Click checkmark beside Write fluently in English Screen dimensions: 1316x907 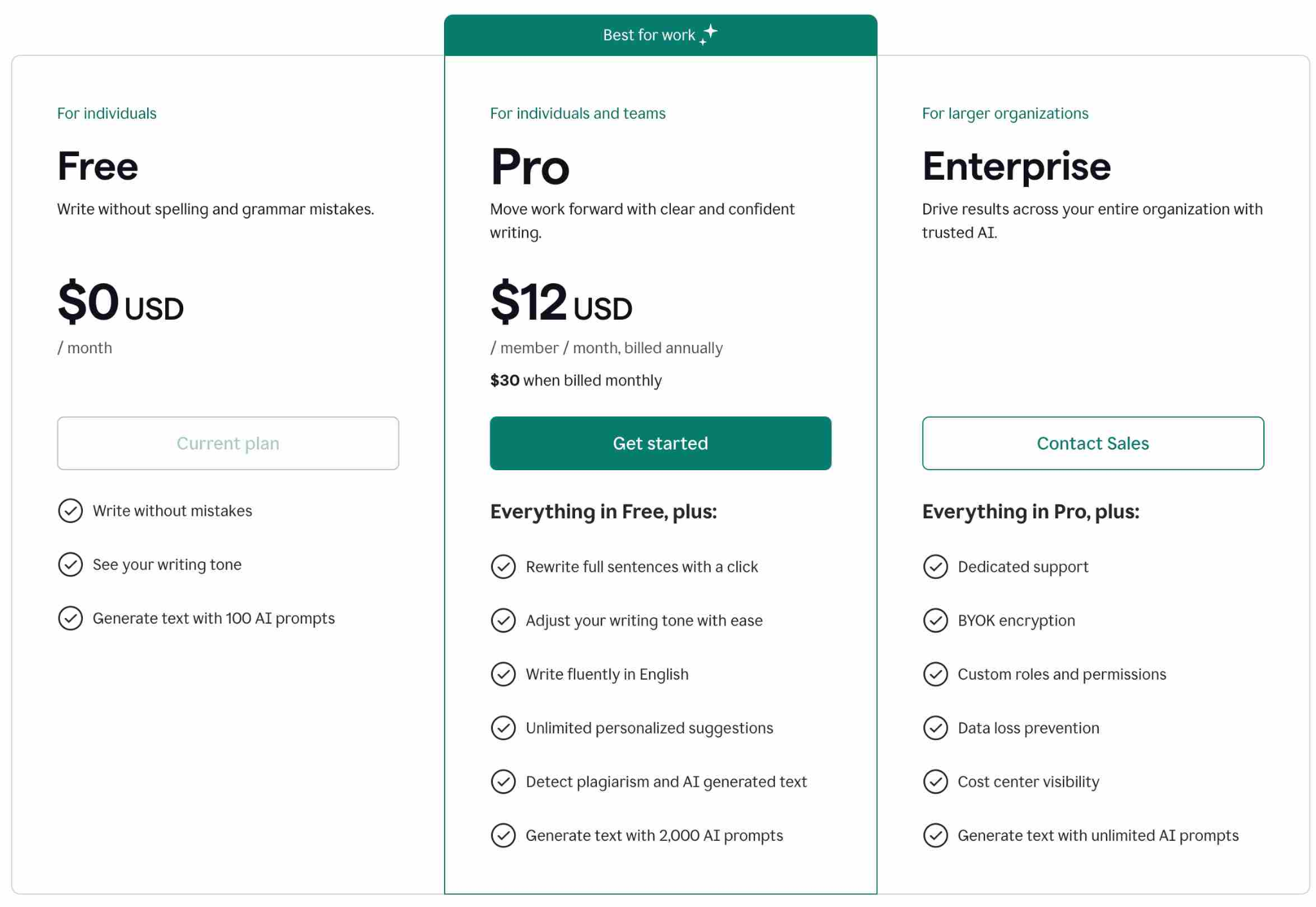[x=503, y=674]
